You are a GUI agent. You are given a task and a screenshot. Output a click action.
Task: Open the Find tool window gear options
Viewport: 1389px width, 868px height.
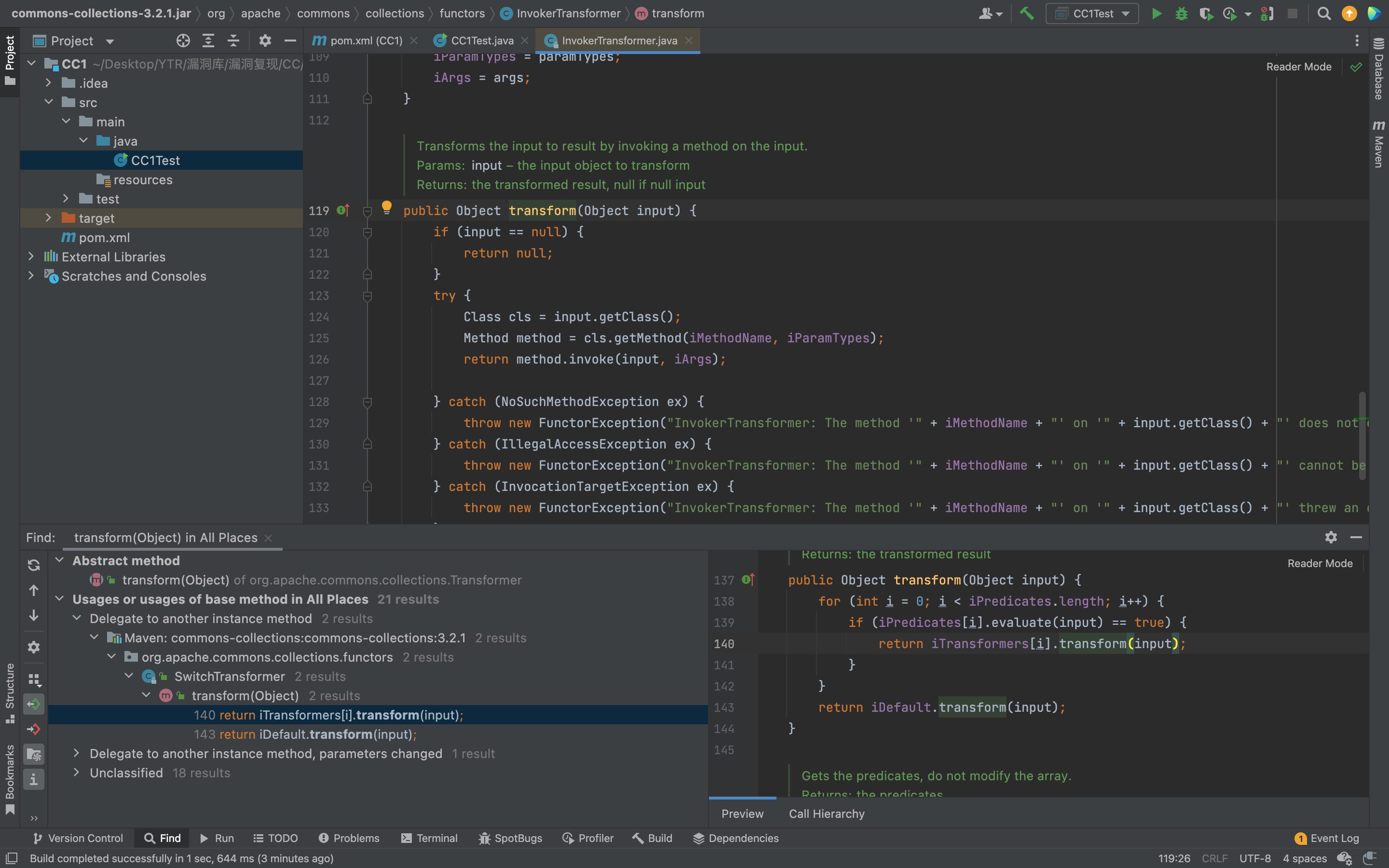pos(1331,537)
